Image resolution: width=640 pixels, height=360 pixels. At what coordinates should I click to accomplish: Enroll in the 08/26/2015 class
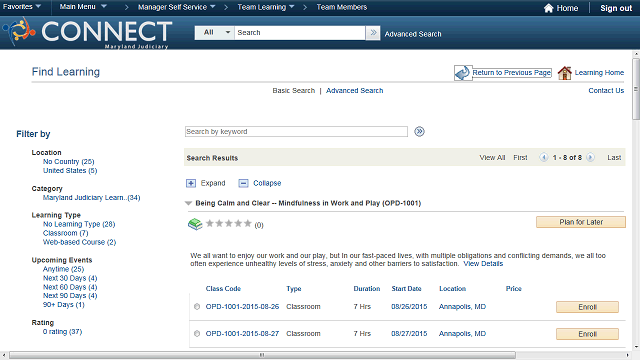[x=587, y=307]
